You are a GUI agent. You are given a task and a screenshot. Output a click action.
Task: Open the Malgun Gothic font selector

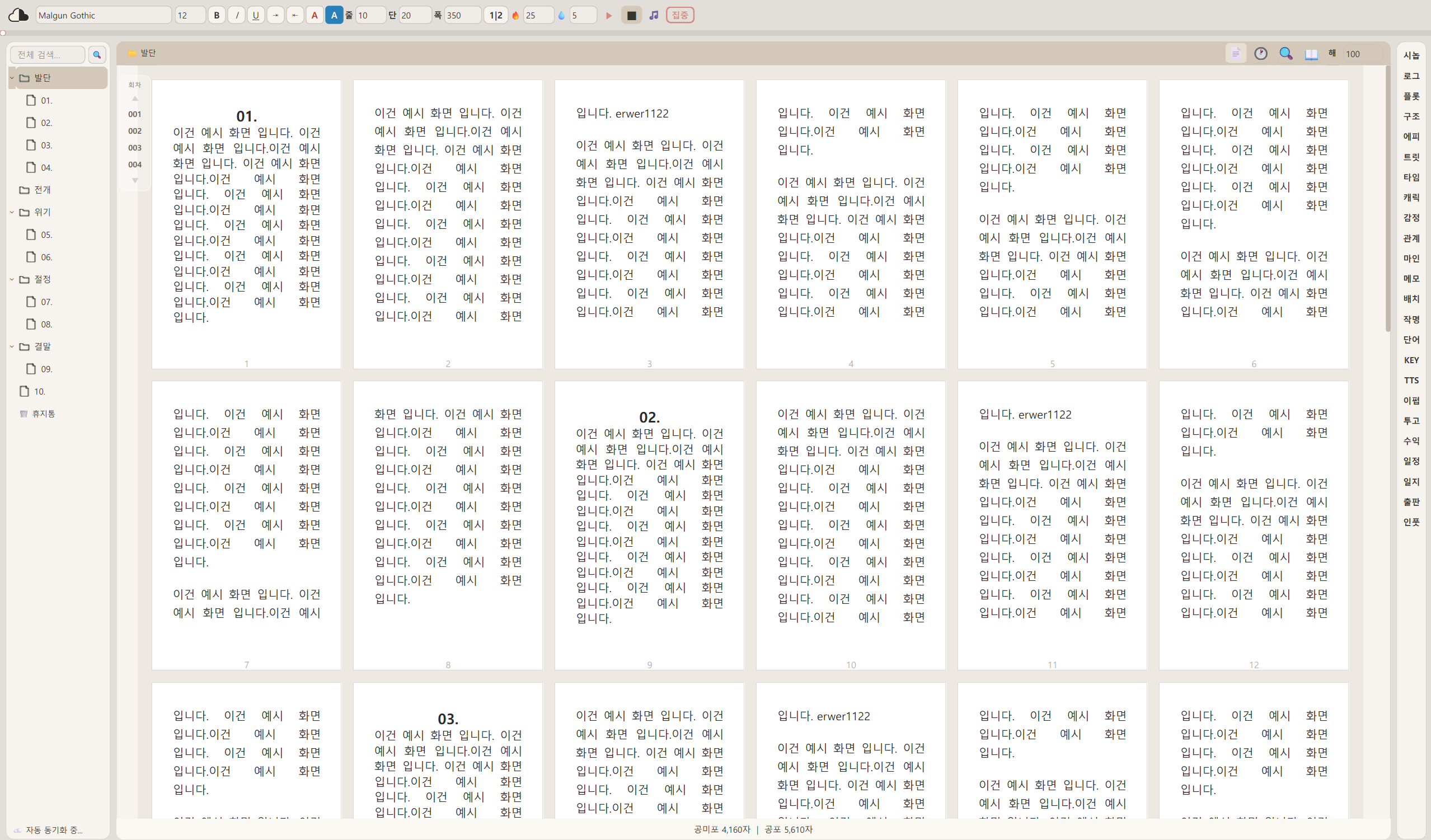coord(104,15)
